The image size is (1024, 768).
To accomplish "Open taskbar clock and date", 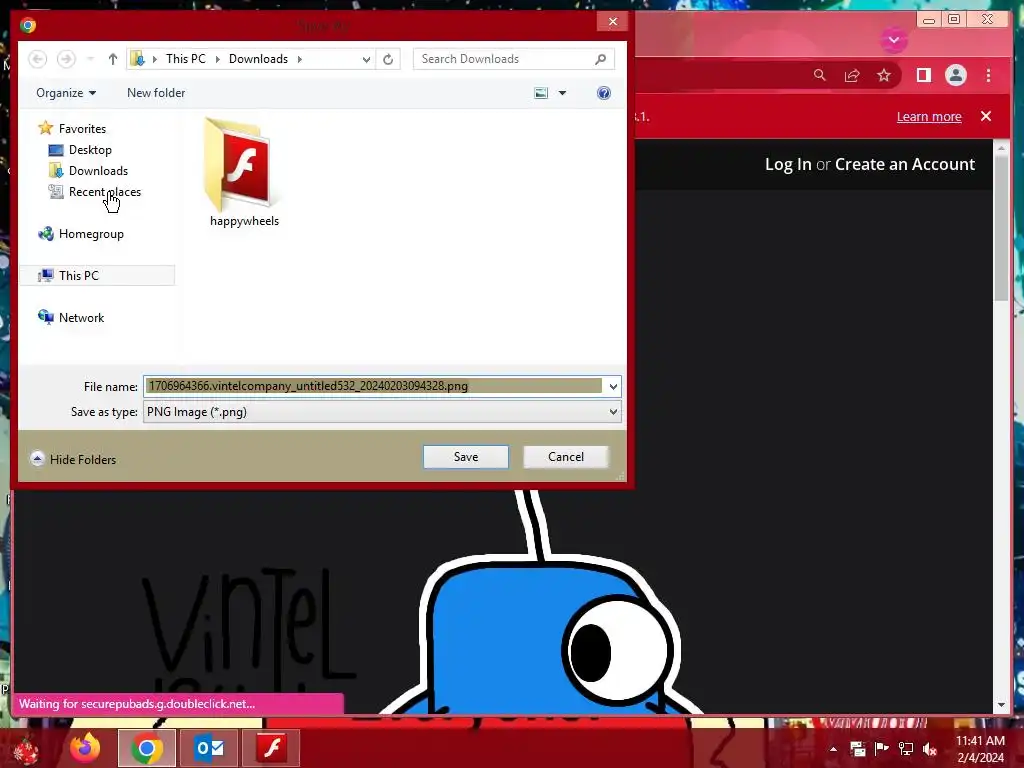I will tap(980, 749).
